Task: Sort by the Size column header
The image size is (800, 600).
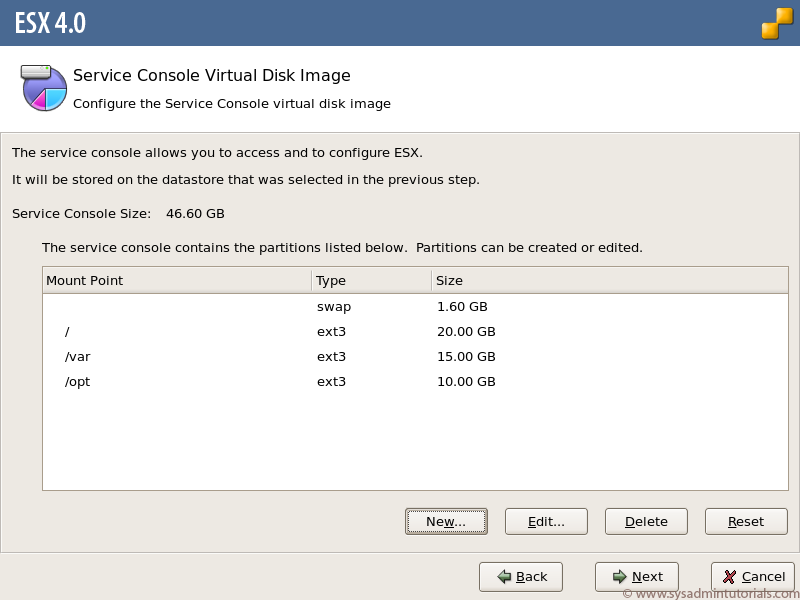Action: pyautogui.click(x=610, y=281)
